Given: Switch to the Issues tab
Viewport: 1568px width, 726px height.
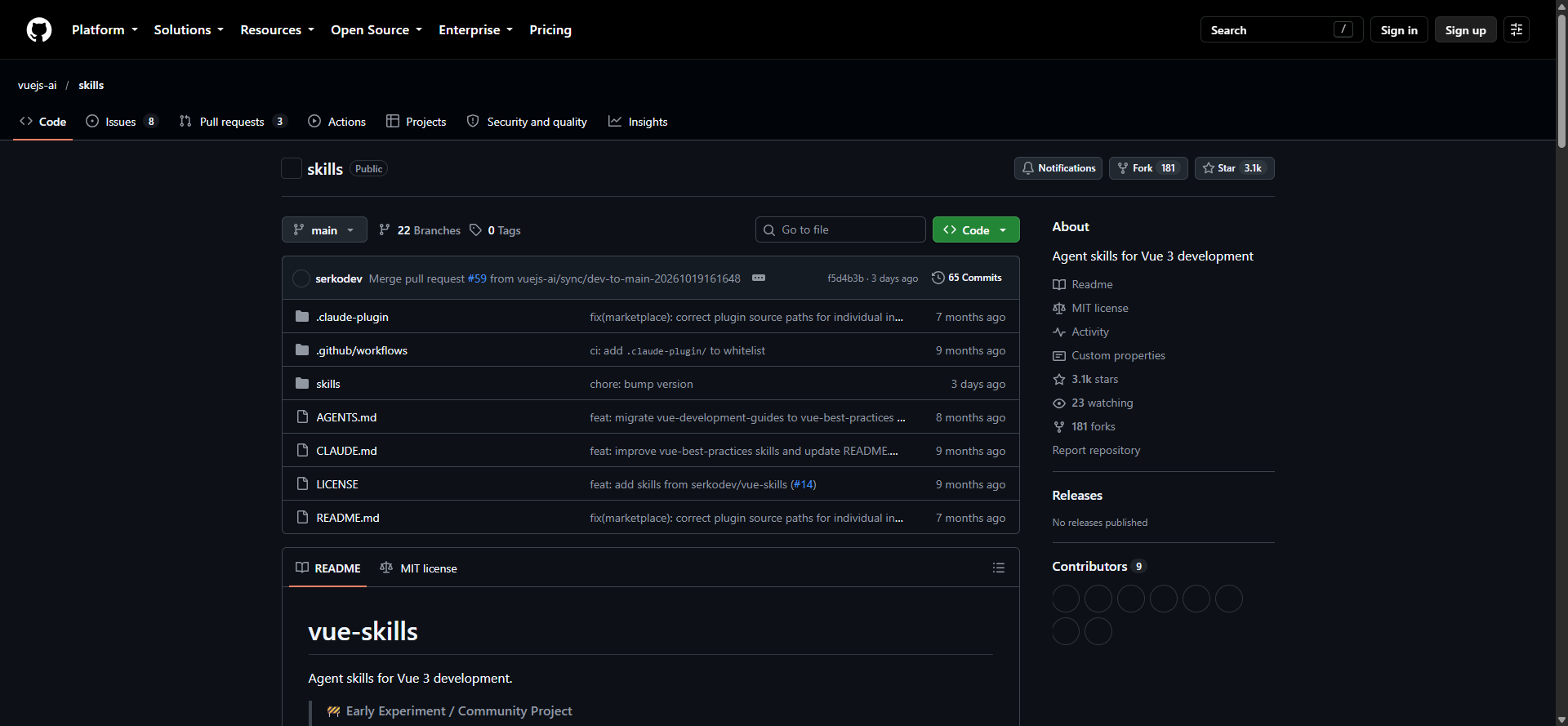Looking at the screenshot, I should pyautogui.click(x=122, y=122).
